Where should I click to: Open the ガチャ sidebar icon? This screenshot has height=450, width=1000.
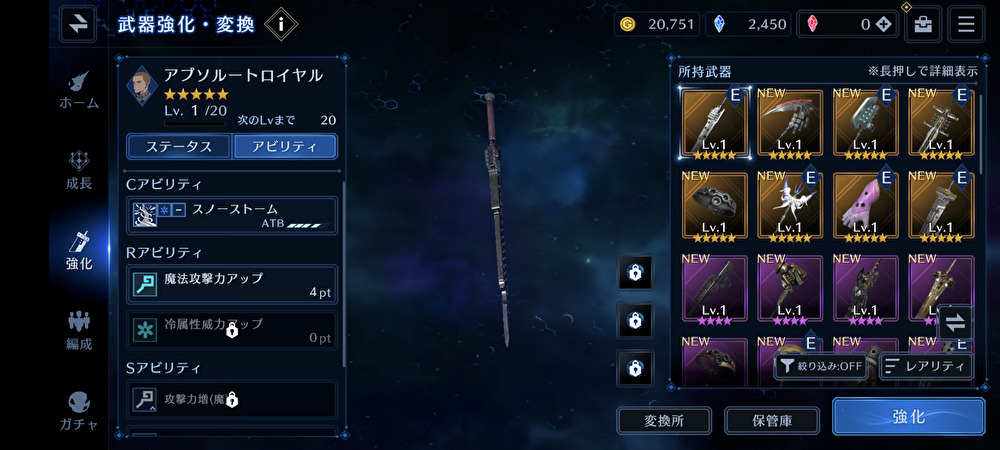tap(79, 411)
